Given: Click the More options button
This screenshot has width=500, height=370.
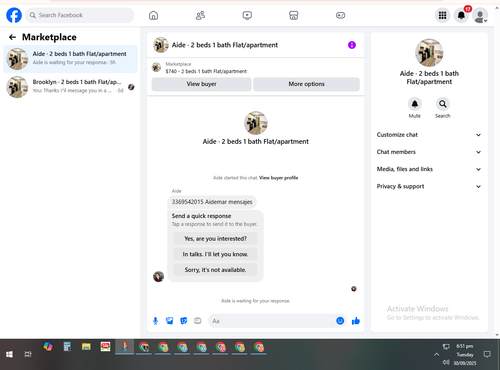Looking at the screenshot, I should [x=306, y=84].
